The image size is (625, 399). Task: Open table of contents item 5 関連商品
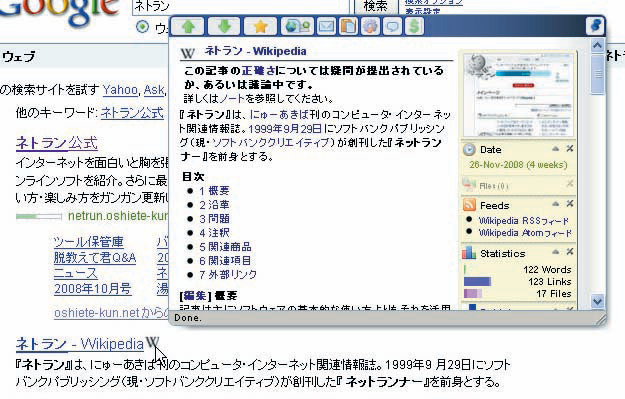(226, 247)
